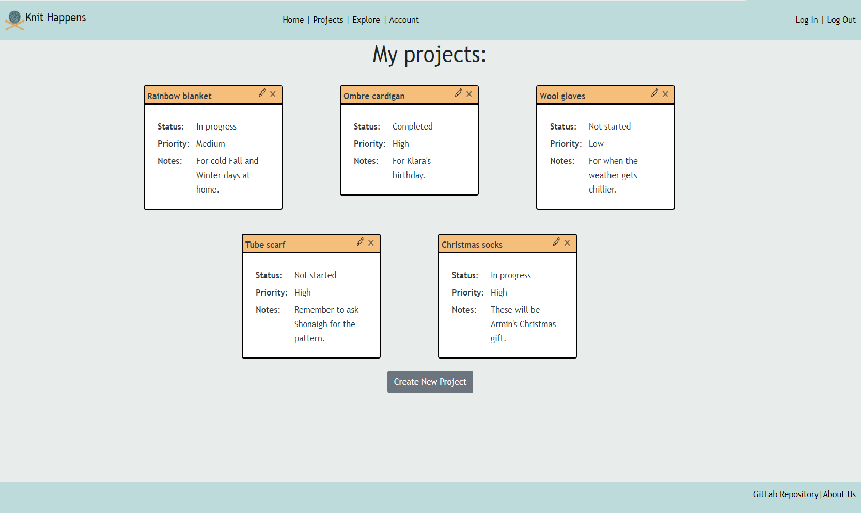
Task: Click the Log In link
Action: (807, 20)
